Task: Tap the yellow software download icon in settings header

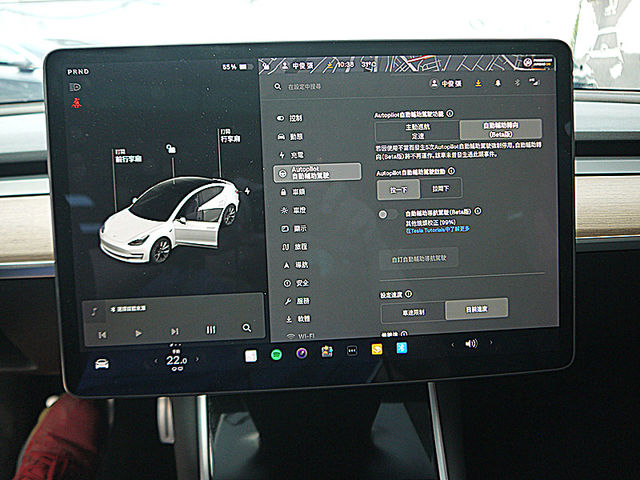Action: pos(478,83)
